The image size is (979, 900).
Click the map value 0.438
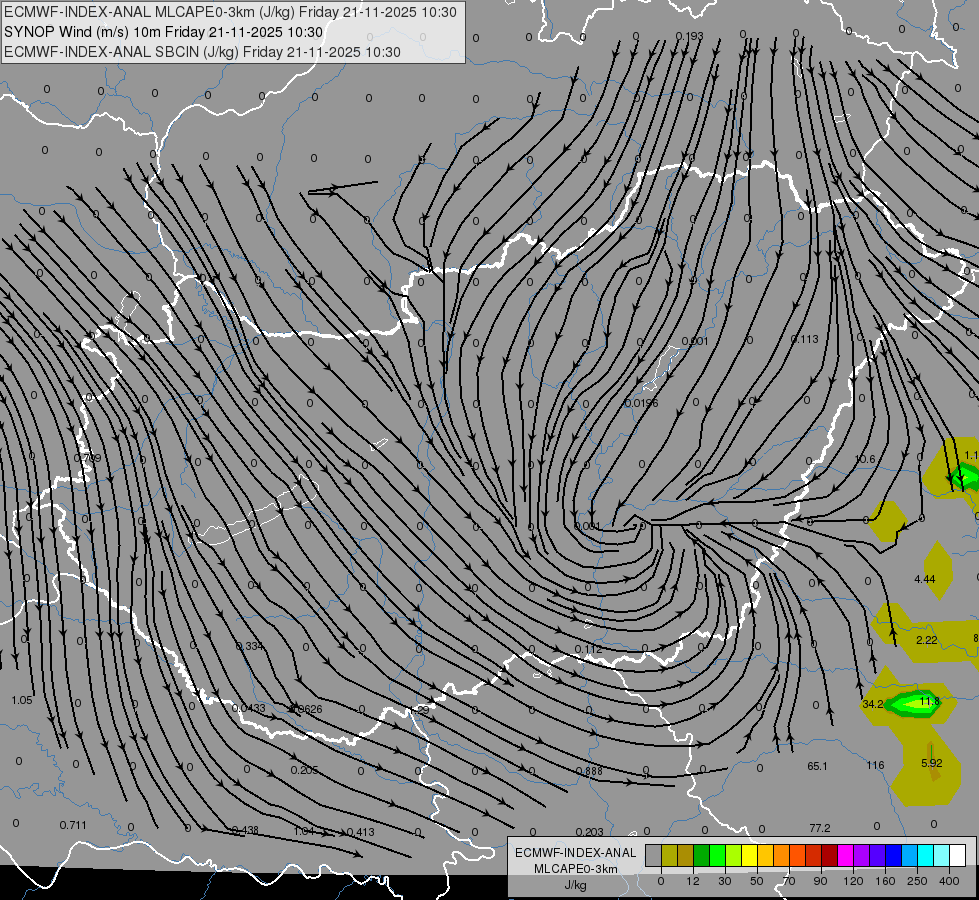tap(245, 830)
